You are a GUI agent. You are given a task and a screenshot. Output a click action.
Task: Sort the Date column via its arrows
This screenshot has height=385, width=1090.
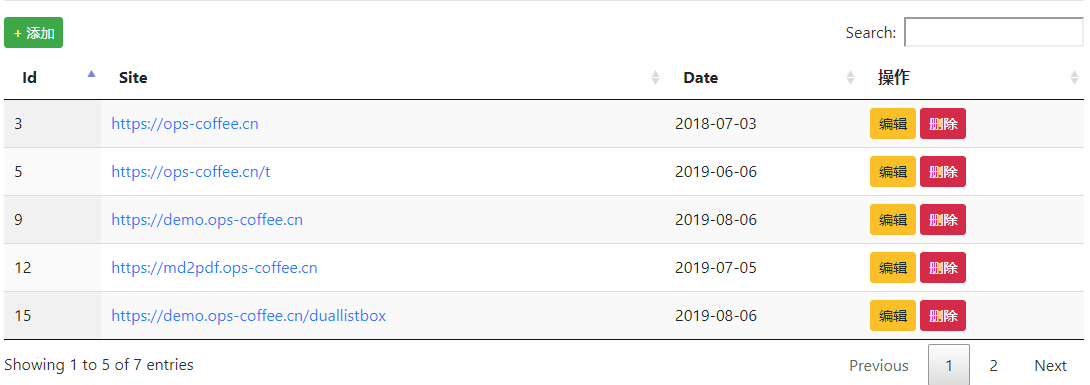pos(850,78)
